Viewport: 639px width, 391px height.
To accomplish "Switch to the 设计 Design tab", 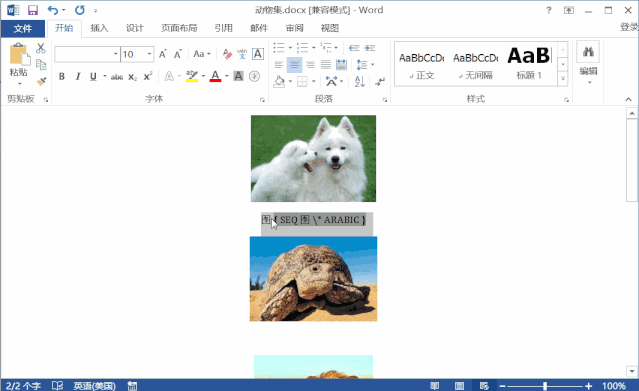I will (134, 28).
